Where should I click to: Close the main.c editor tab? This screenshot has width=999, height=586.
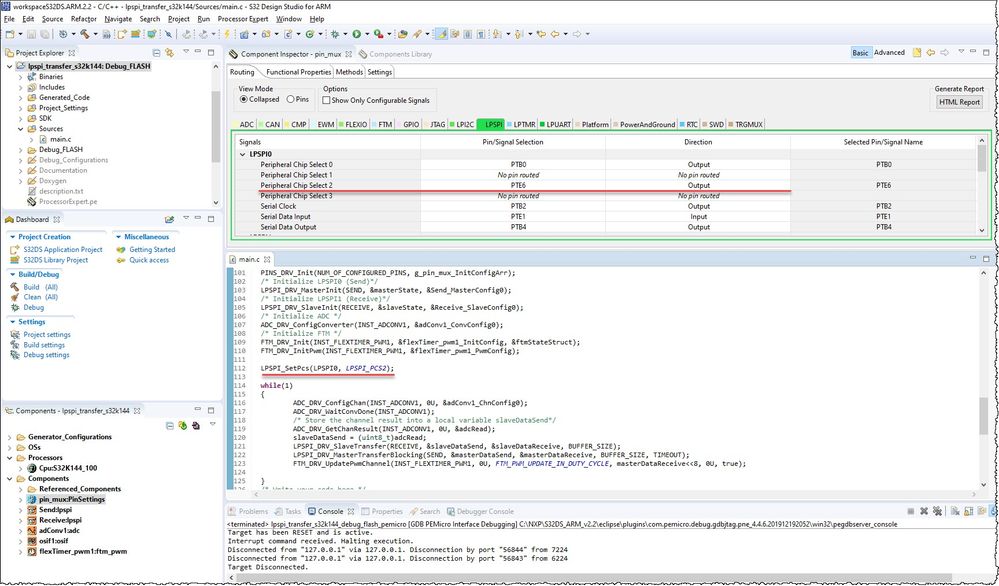(x=268, y=259)
